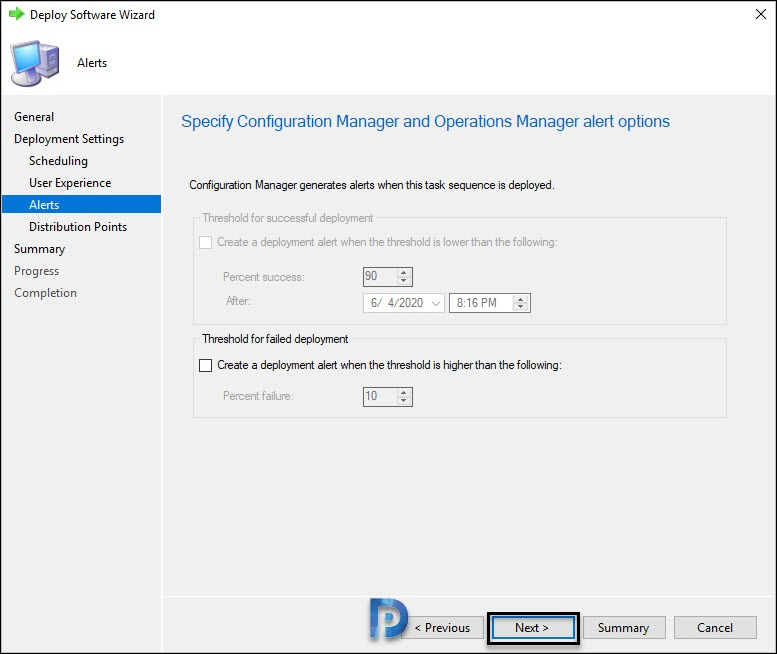This screenshot has width=777, height=654.
Task: Select the Scheduling step
Action: pyautogui.click(x=58, y=161)
